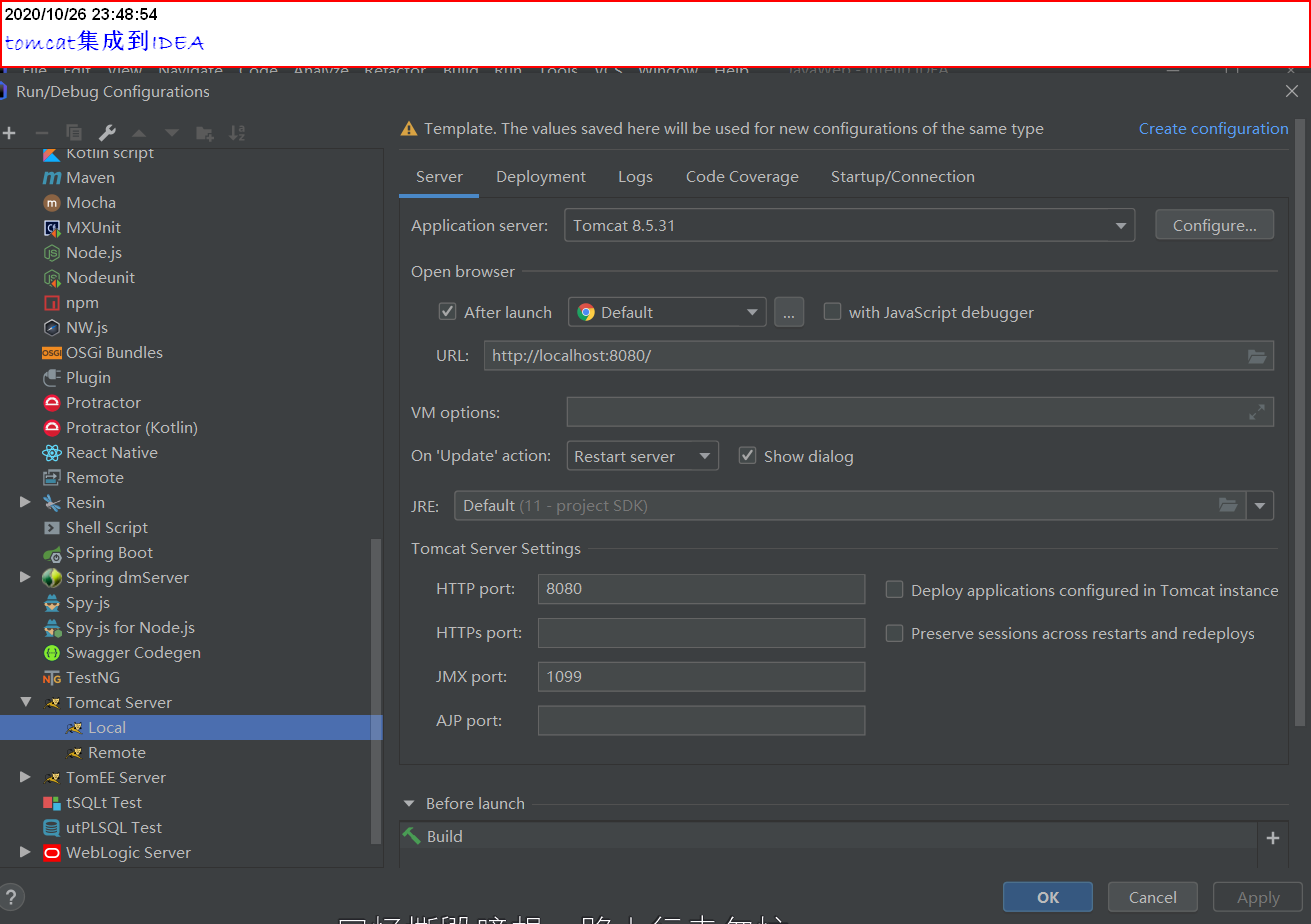Click Cancel button
This screenshot has width=1311, height=924.
point(1153,897)
